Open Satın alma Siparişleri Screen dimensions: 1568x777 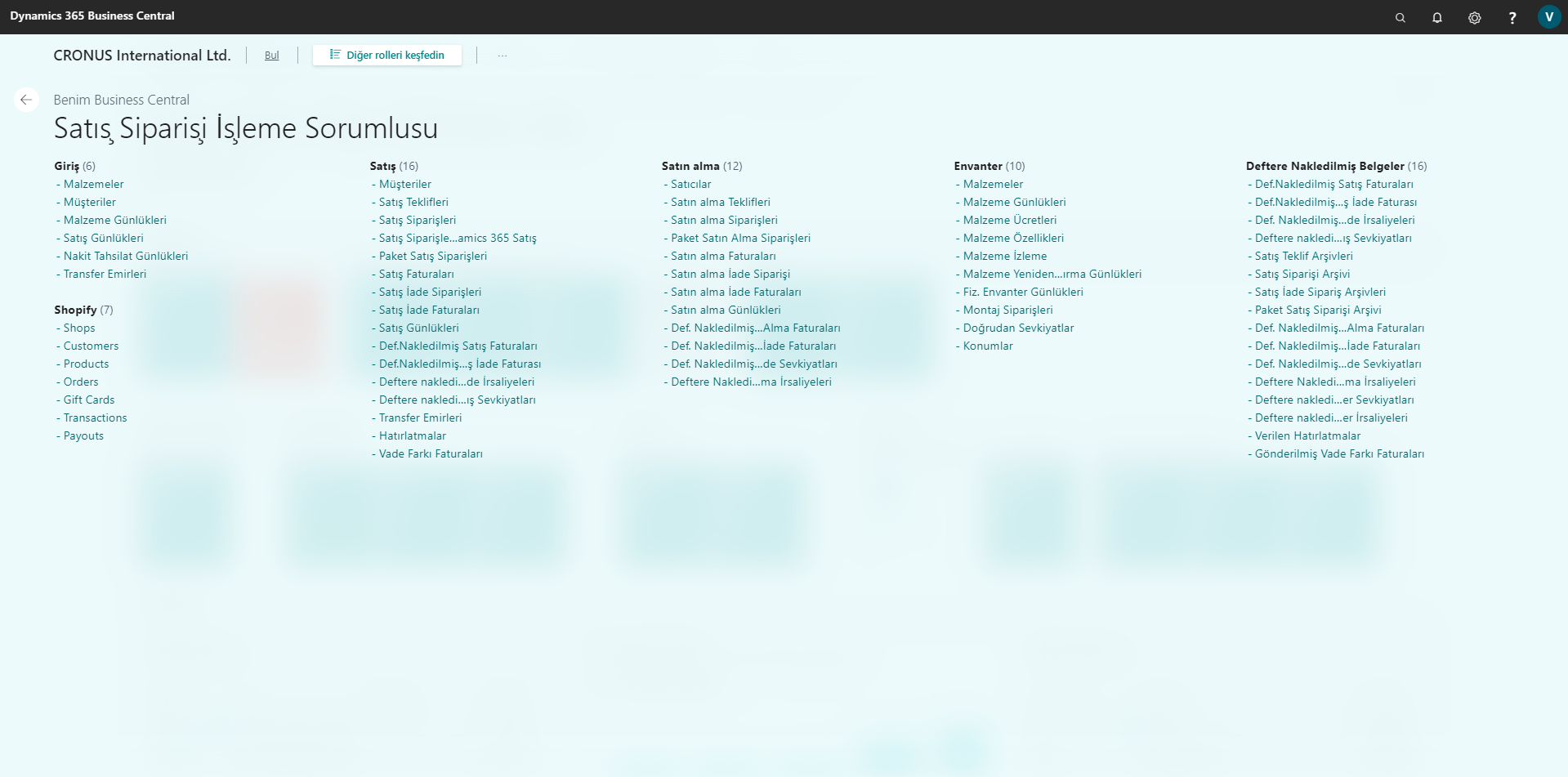[725, 220]
